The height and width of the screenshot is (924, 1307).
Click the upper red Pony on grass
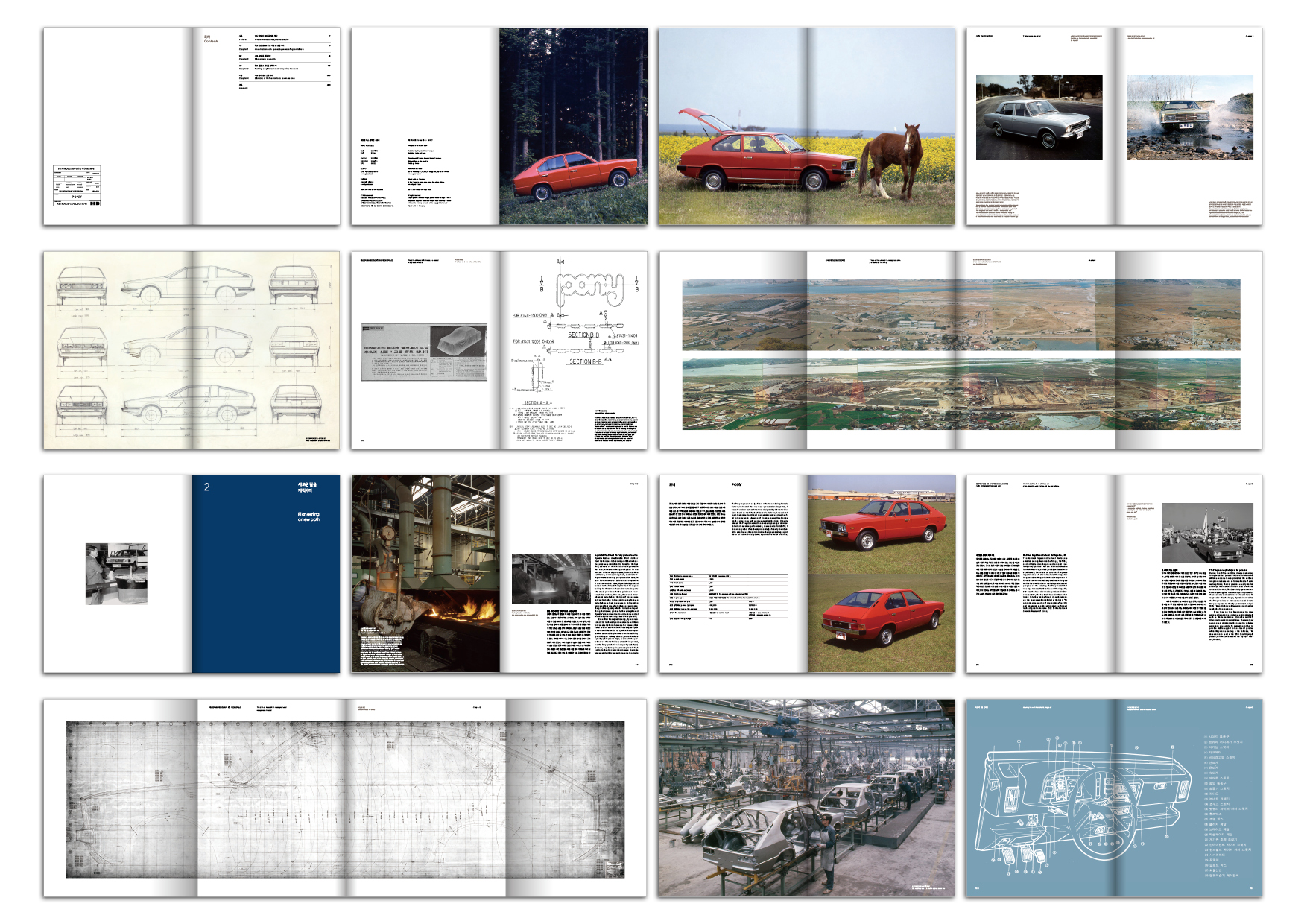[x=882, y=525]
